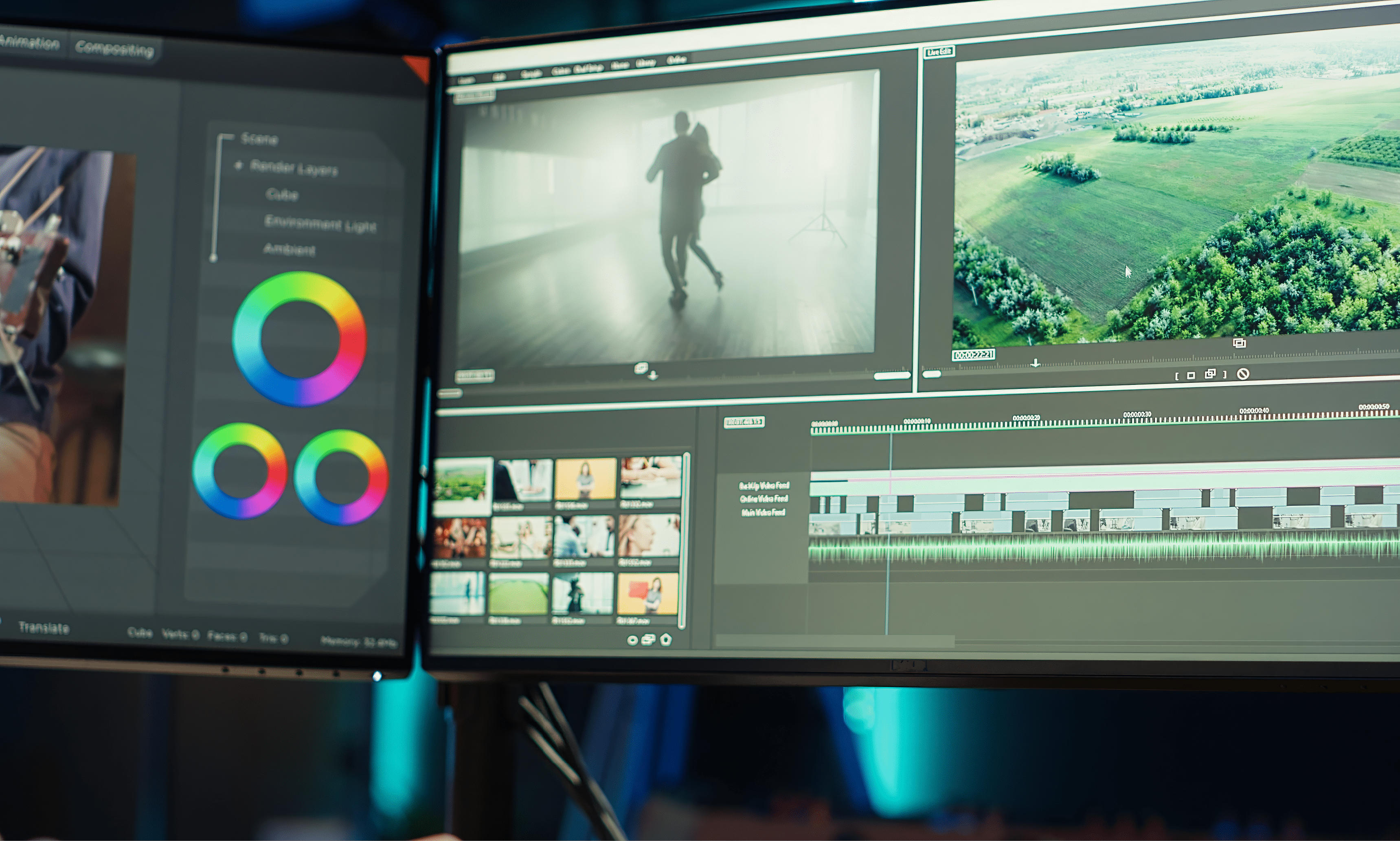The height and width of the screenshot is (841, 1400).
Task: Click the 00:00:00:30 mark on timeline ruler
Action: (x=1137, y=415)
